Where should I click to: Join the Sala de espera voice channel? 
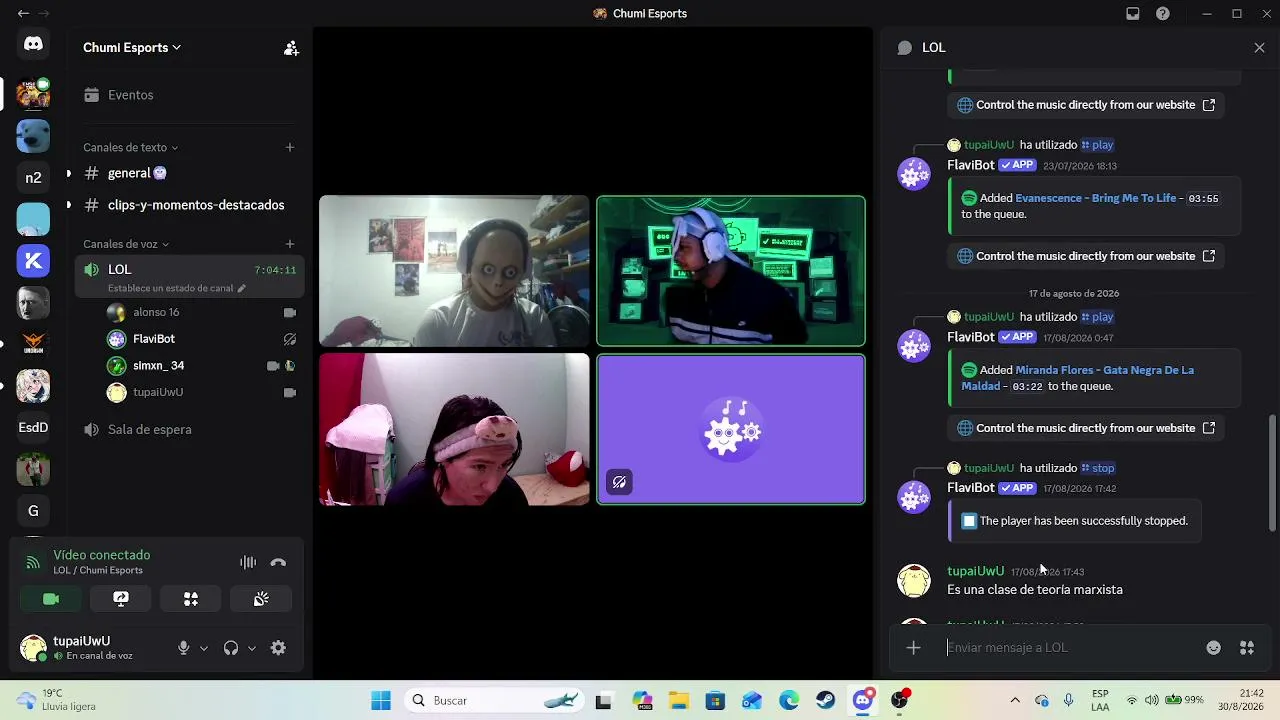pyautogui.click(x=190, y=430)
